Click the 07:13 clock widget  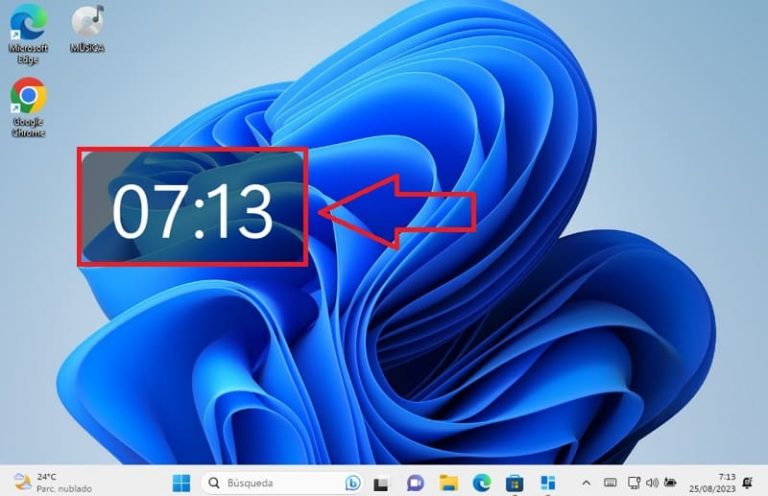tap(192, 207)
